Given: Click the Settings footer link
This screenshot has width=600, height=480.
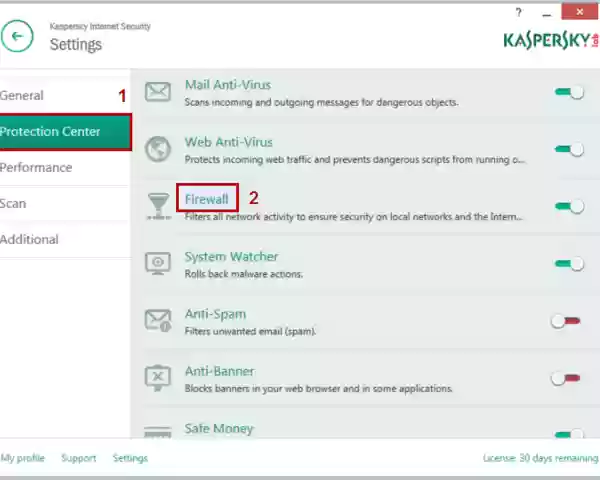Looking at the screenshot, I should (130, 458).
